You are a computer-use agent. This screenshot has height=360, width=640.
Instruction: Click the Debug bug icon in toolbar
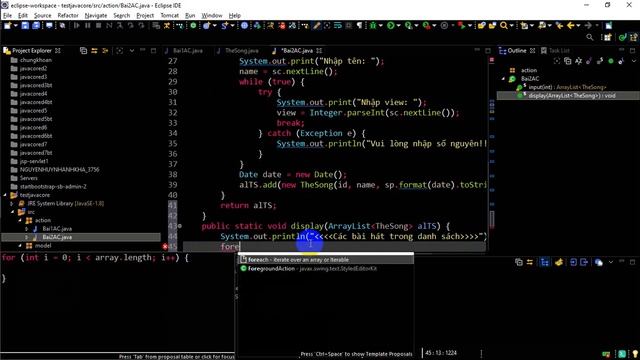(x=373, y=26)
